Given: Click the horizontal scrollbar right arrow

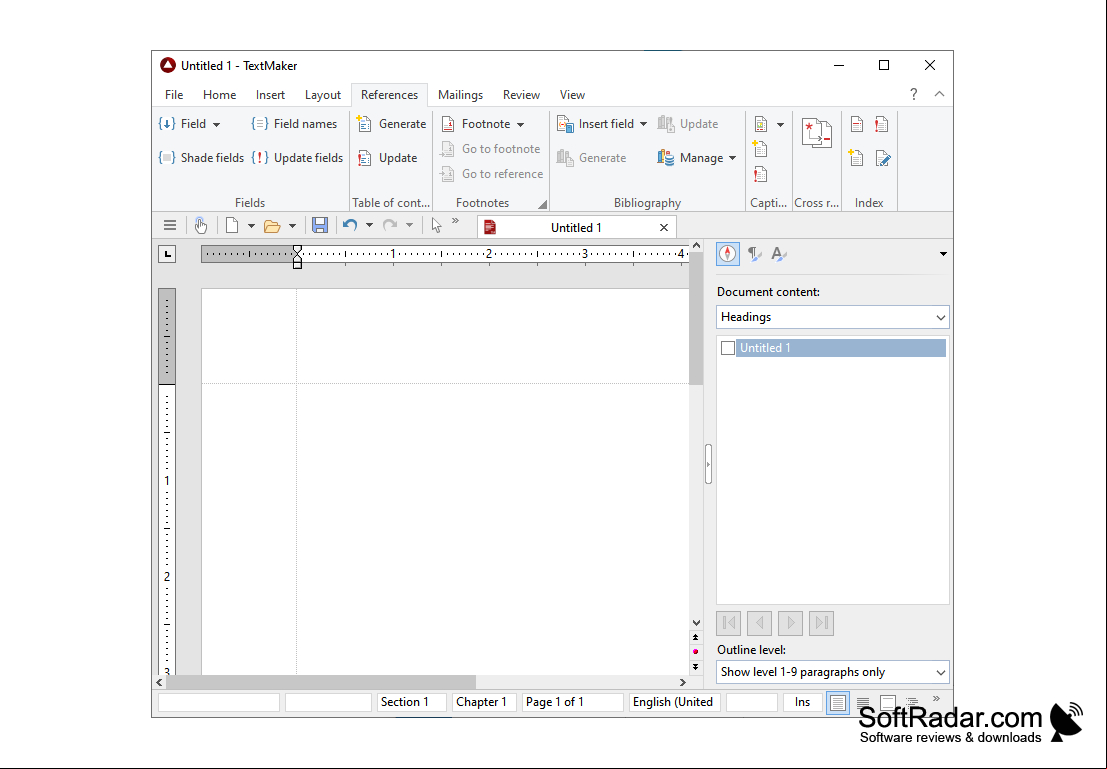Looking at the screenshot, I should (683, 682).
